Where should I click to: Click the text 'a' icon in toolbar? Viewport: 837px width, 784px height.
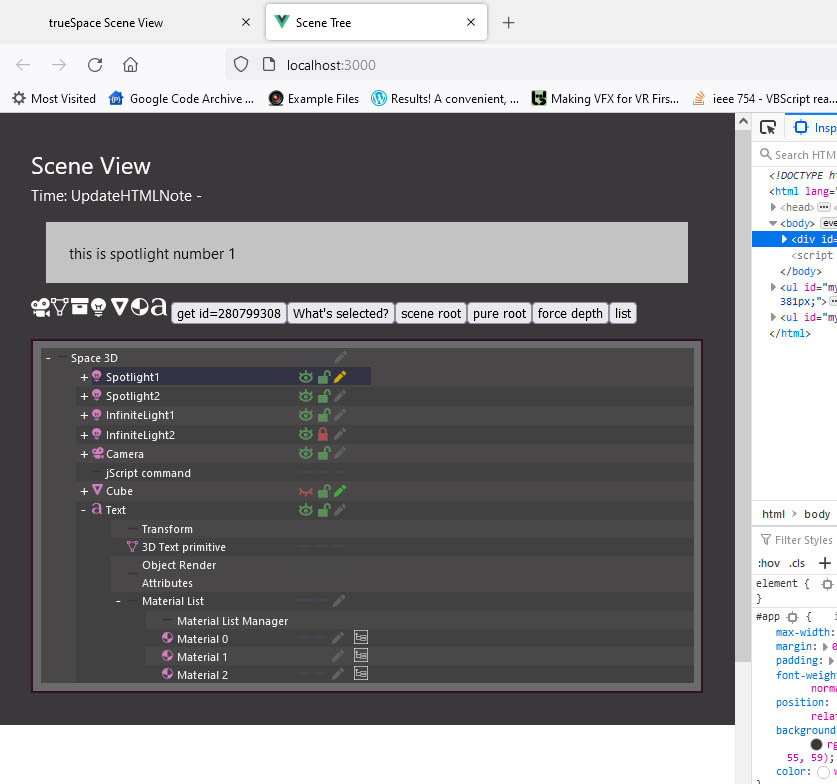click(x=159, y=307)
